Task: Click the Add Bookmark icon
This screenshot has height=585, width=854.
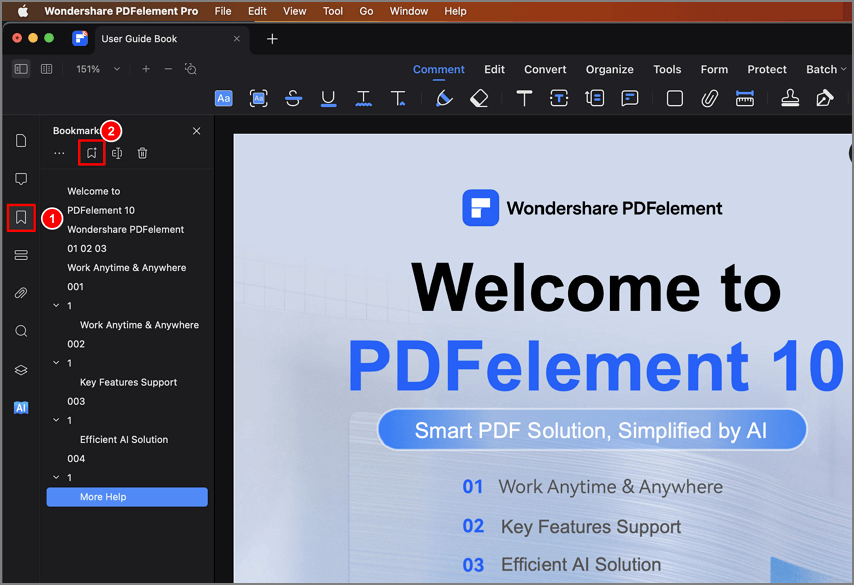Action: tap(92, 153)
